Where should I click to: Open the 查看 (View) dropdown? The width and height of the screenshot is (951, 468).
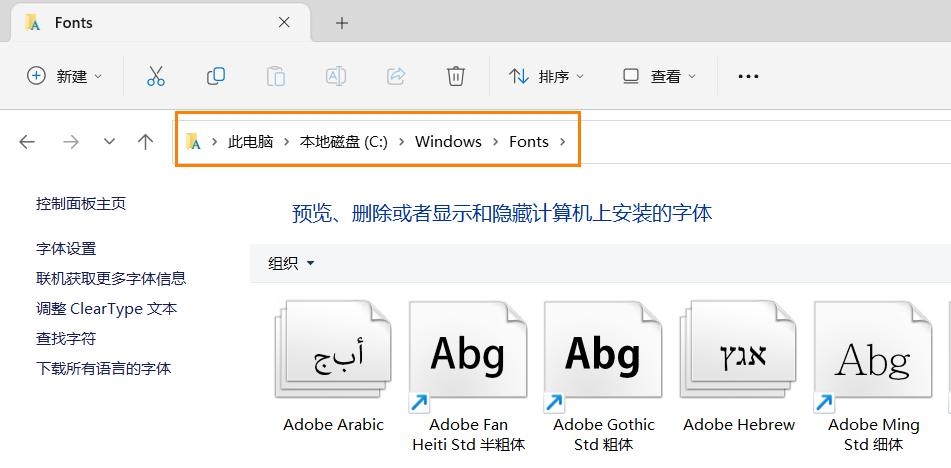click(x=659, y=76)
